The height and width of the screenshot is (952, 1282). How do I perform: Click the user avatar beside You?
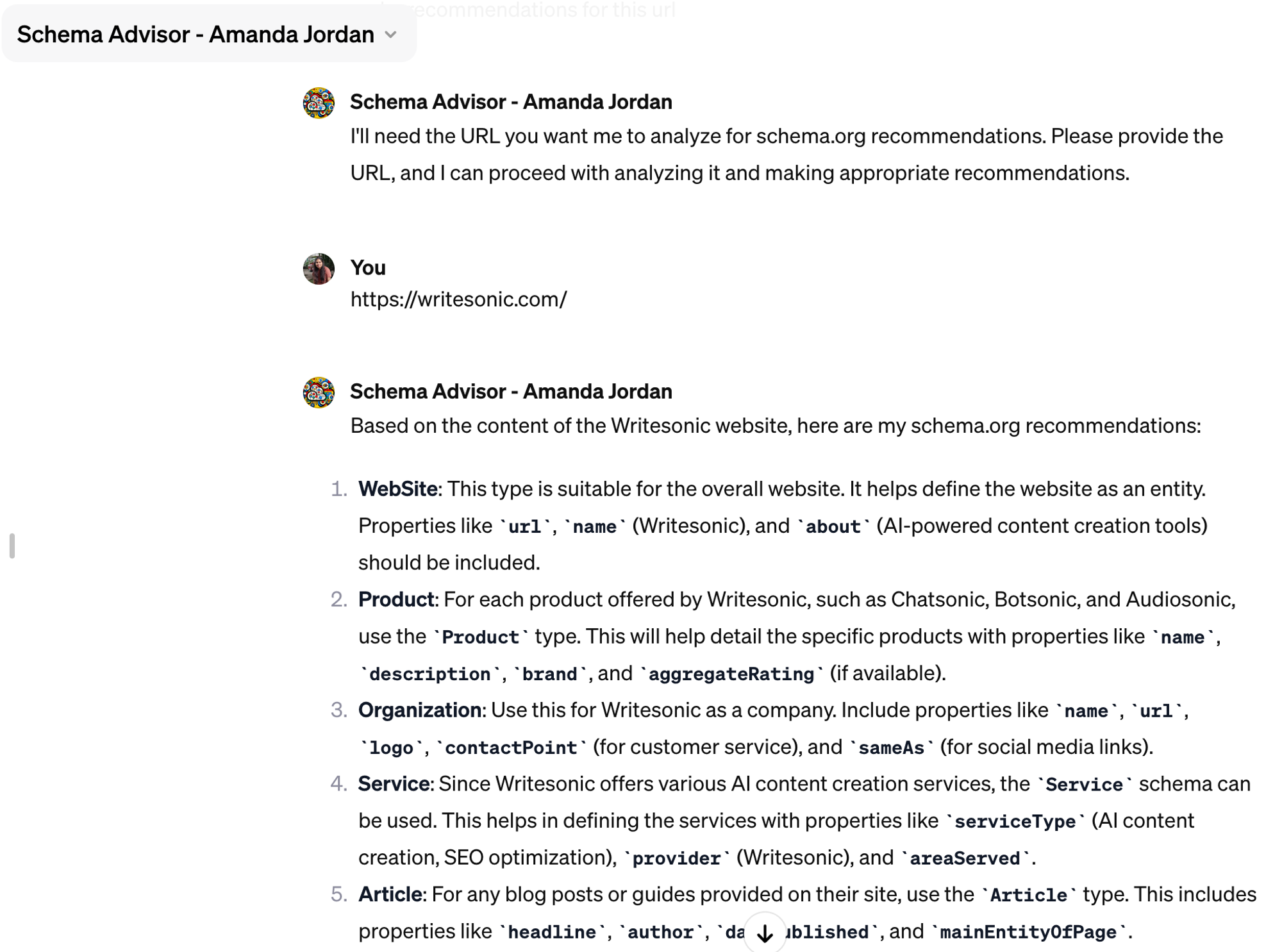tap(319, 269)
